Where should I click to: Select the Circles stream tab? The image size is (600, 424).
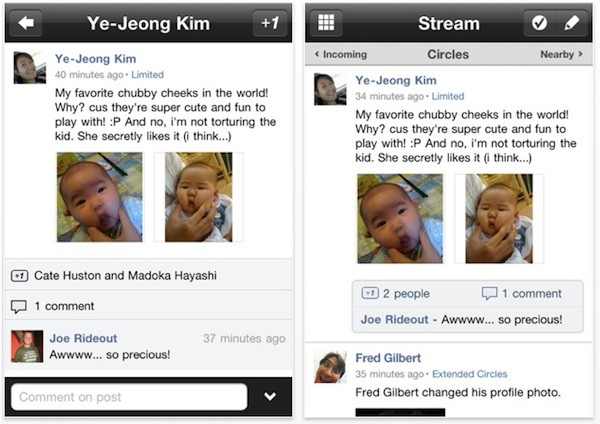[447, 55]
